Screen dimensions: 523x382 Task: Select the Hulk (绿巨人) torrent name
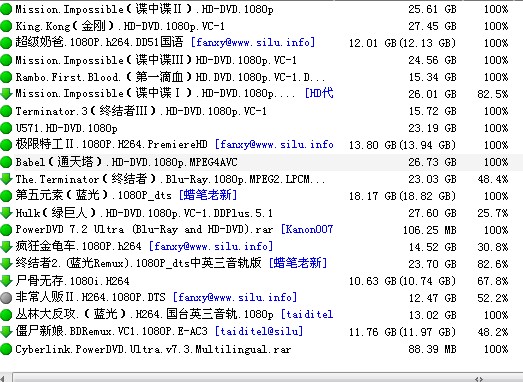[x=144, y=213]
